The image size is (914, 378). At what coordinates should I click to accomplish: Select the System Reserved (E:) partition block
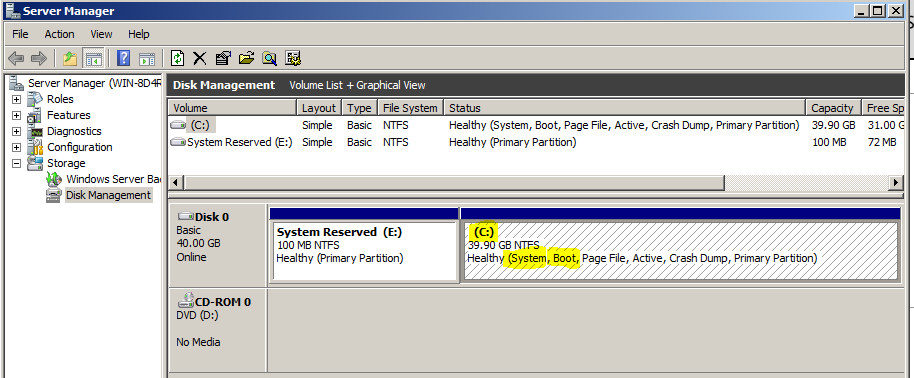(x=364, y=250)
